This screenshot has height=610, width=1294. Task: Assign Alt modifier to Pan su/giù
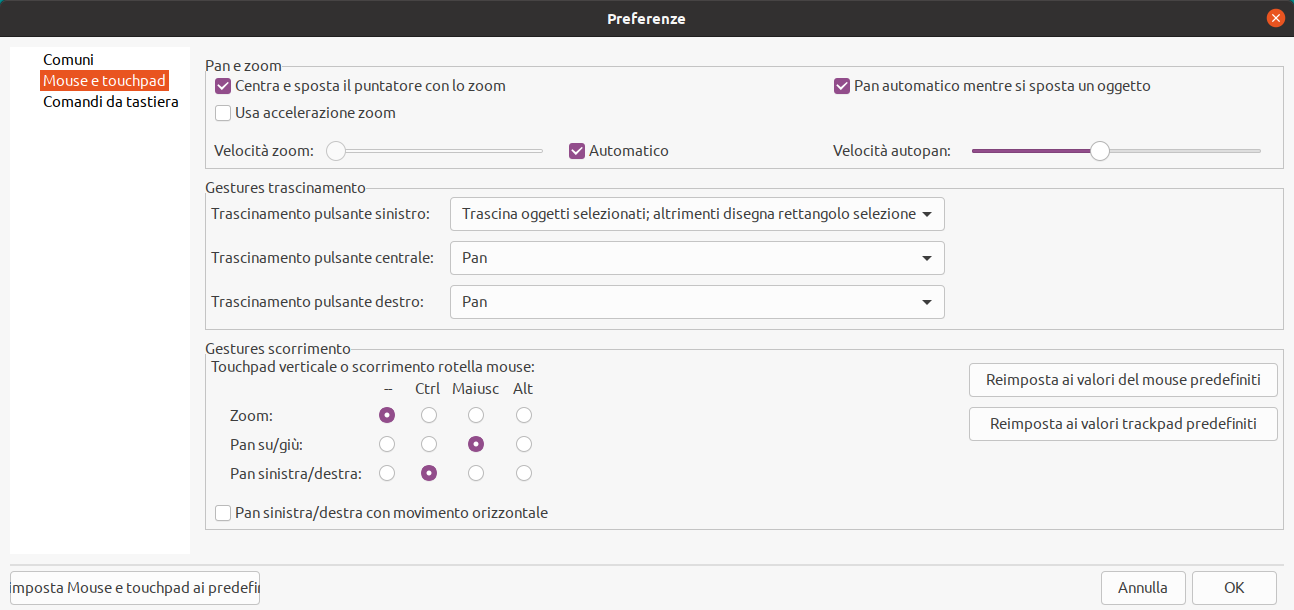523,444
